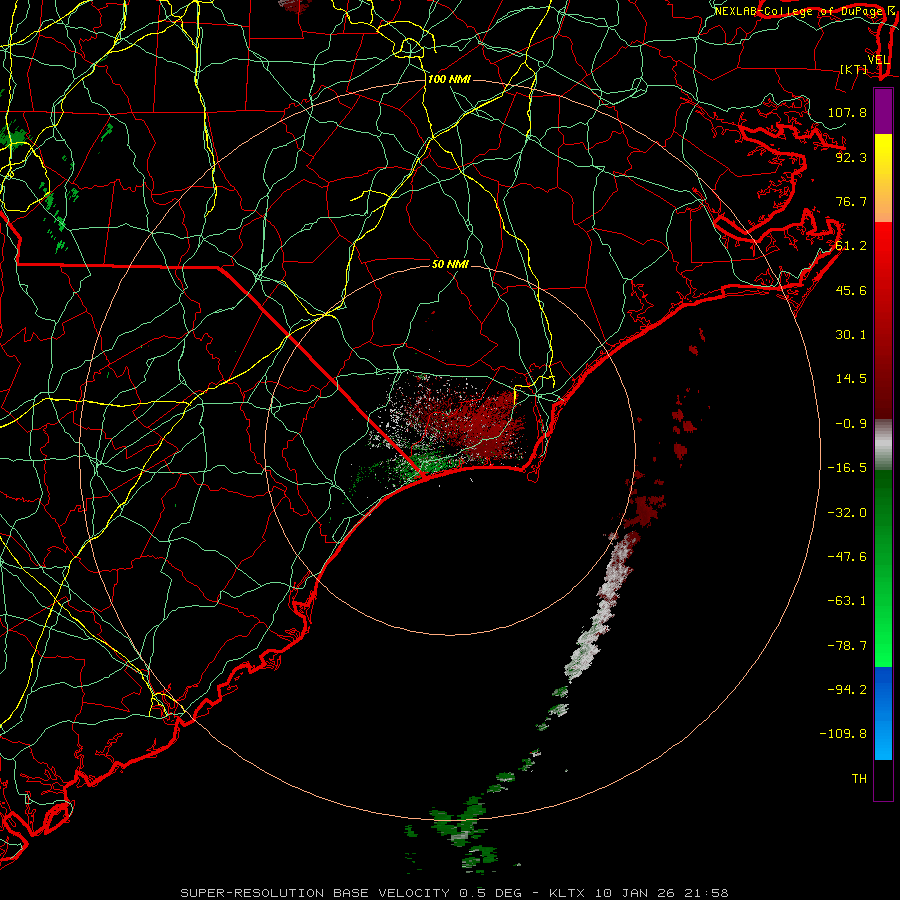900x900 pixels.
Task: Click the 107.8 legend value
Action: coord(847,112)
